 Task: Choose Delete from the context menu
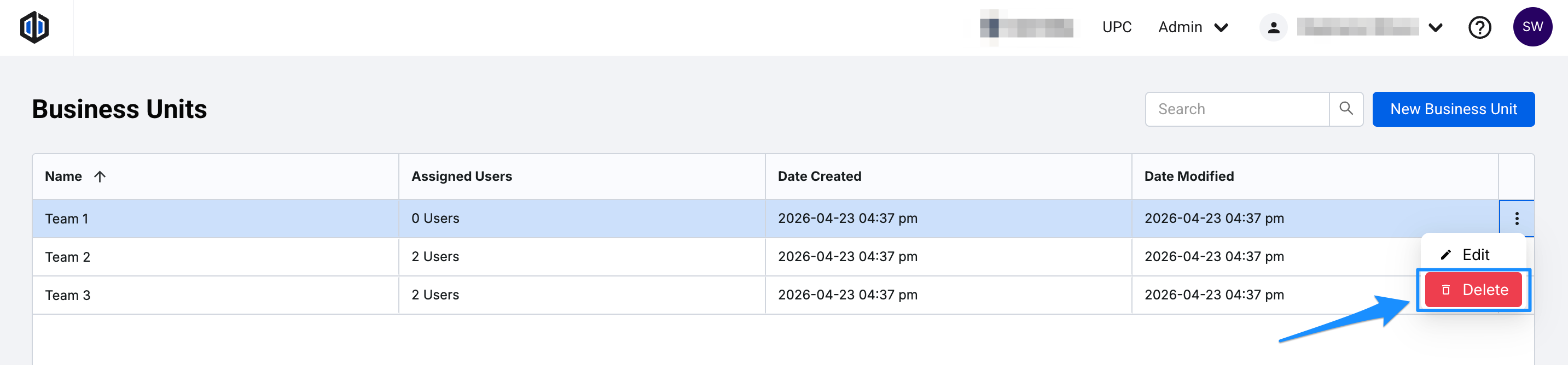pyautogui.click(x=1474, y=290)
